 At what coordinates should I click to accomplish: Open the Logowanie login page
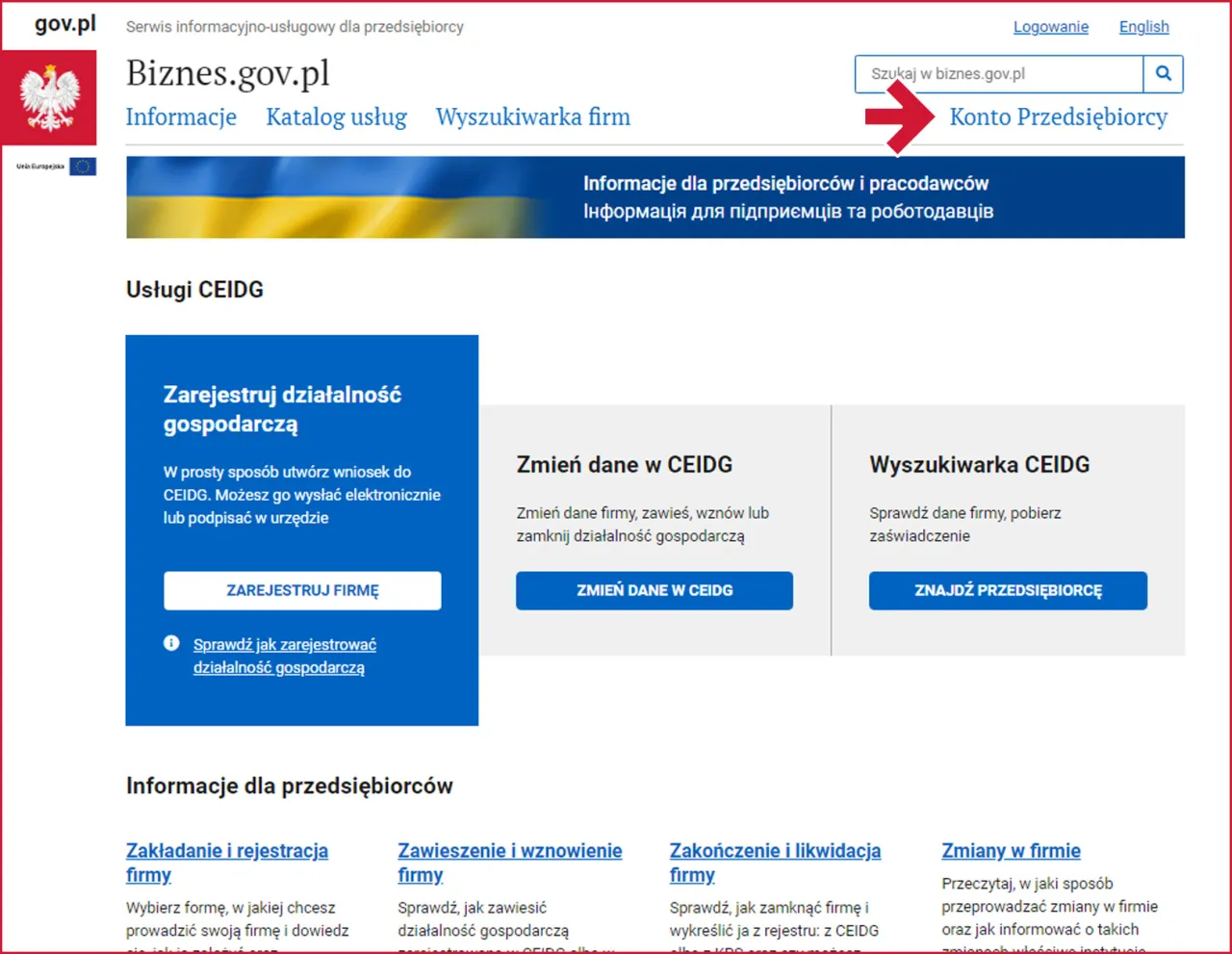coord(1050,26)
